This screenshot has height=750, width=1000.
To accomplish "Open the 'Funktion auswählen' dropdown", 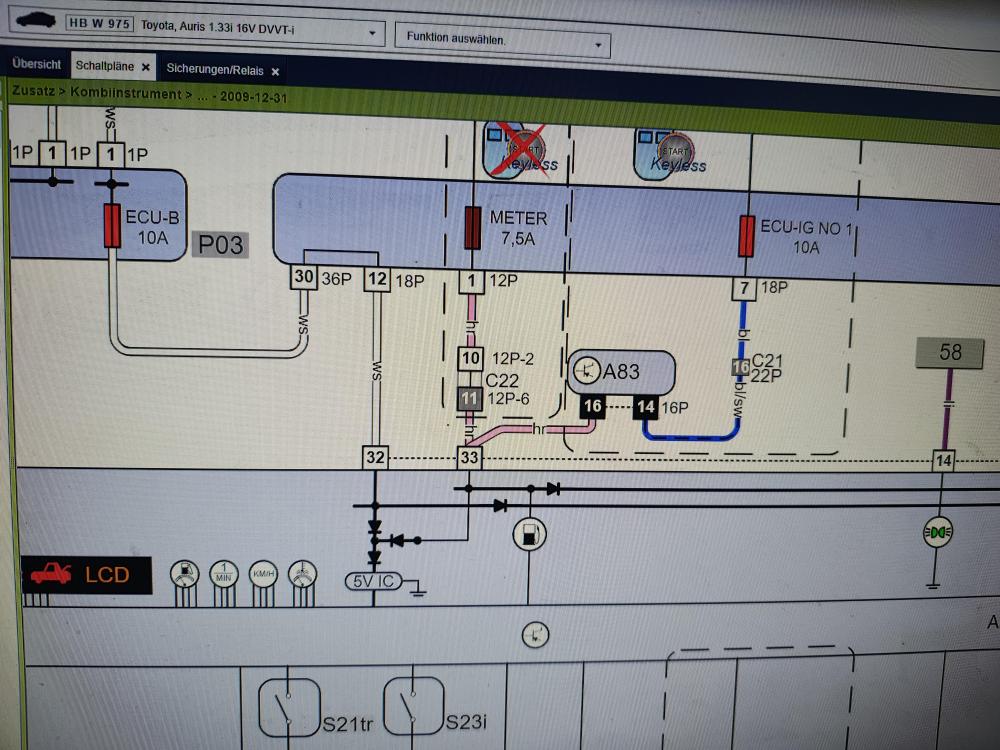I will point(503,41).
